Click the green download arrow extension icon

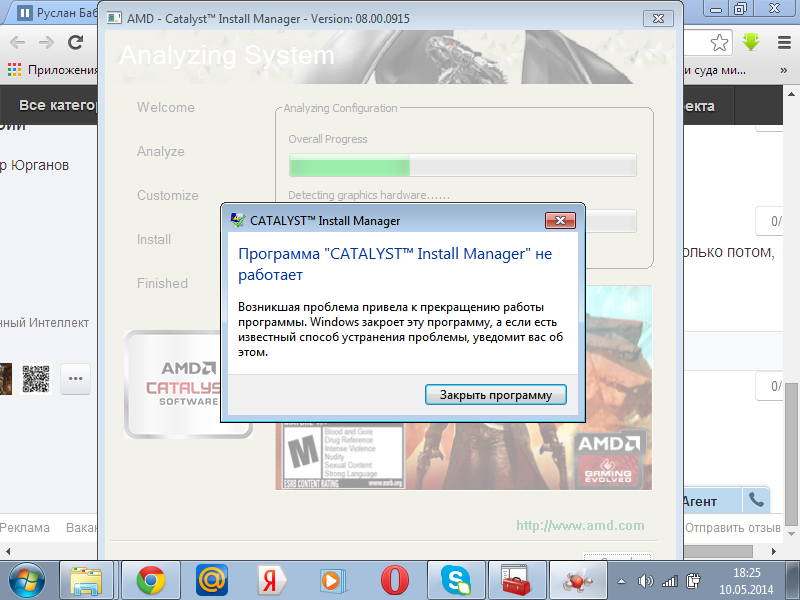point(751,42)
